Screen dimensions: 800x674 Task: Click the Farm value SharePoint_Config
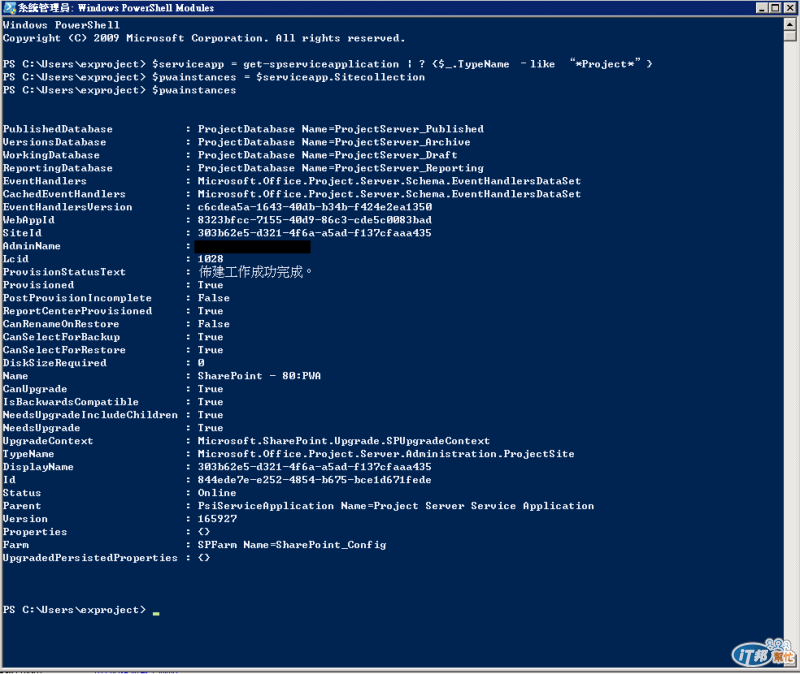pos(292,545)
